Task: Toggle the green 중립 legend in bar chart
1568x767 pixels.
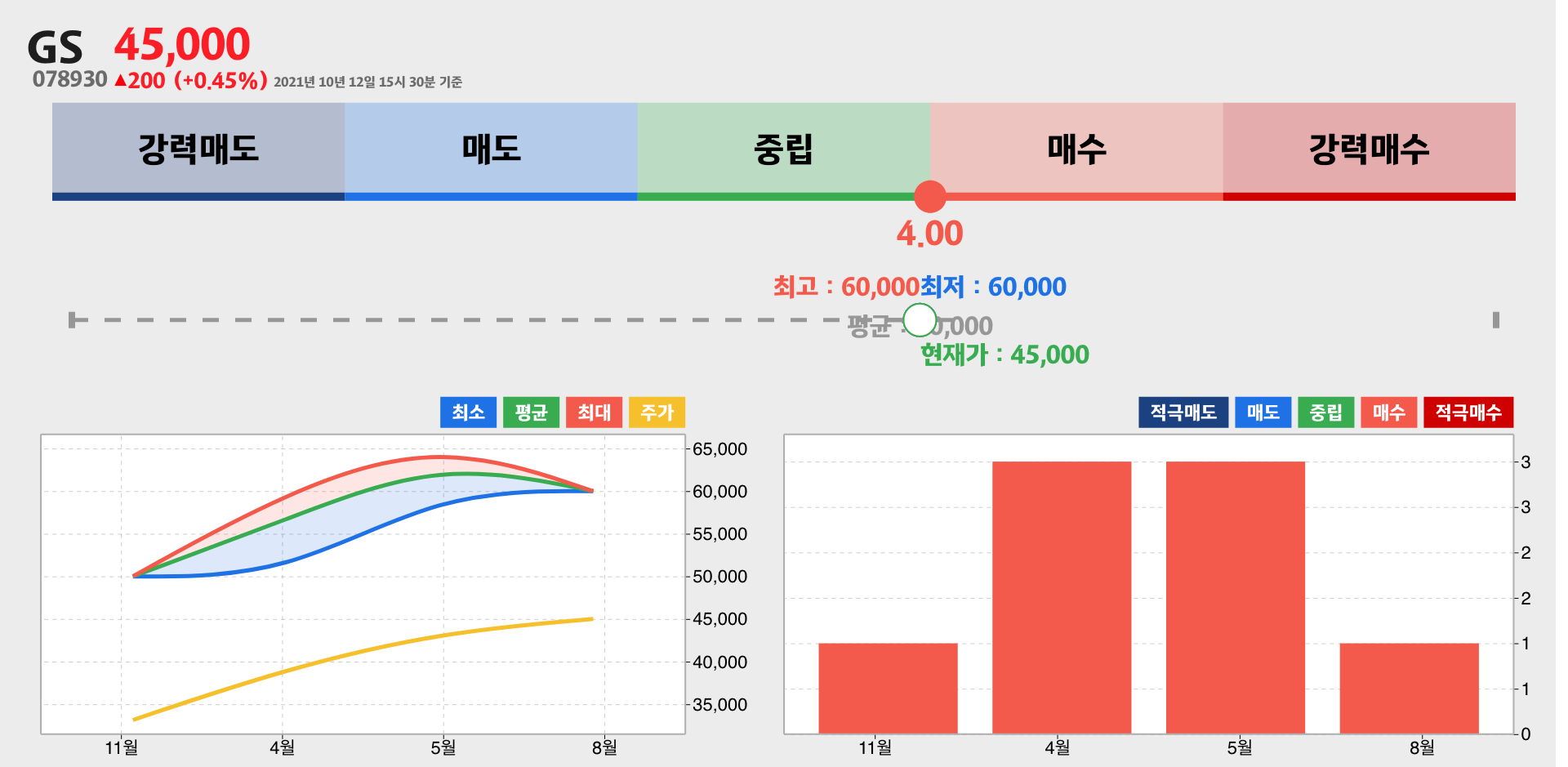Action: [x=1325, y=412]
